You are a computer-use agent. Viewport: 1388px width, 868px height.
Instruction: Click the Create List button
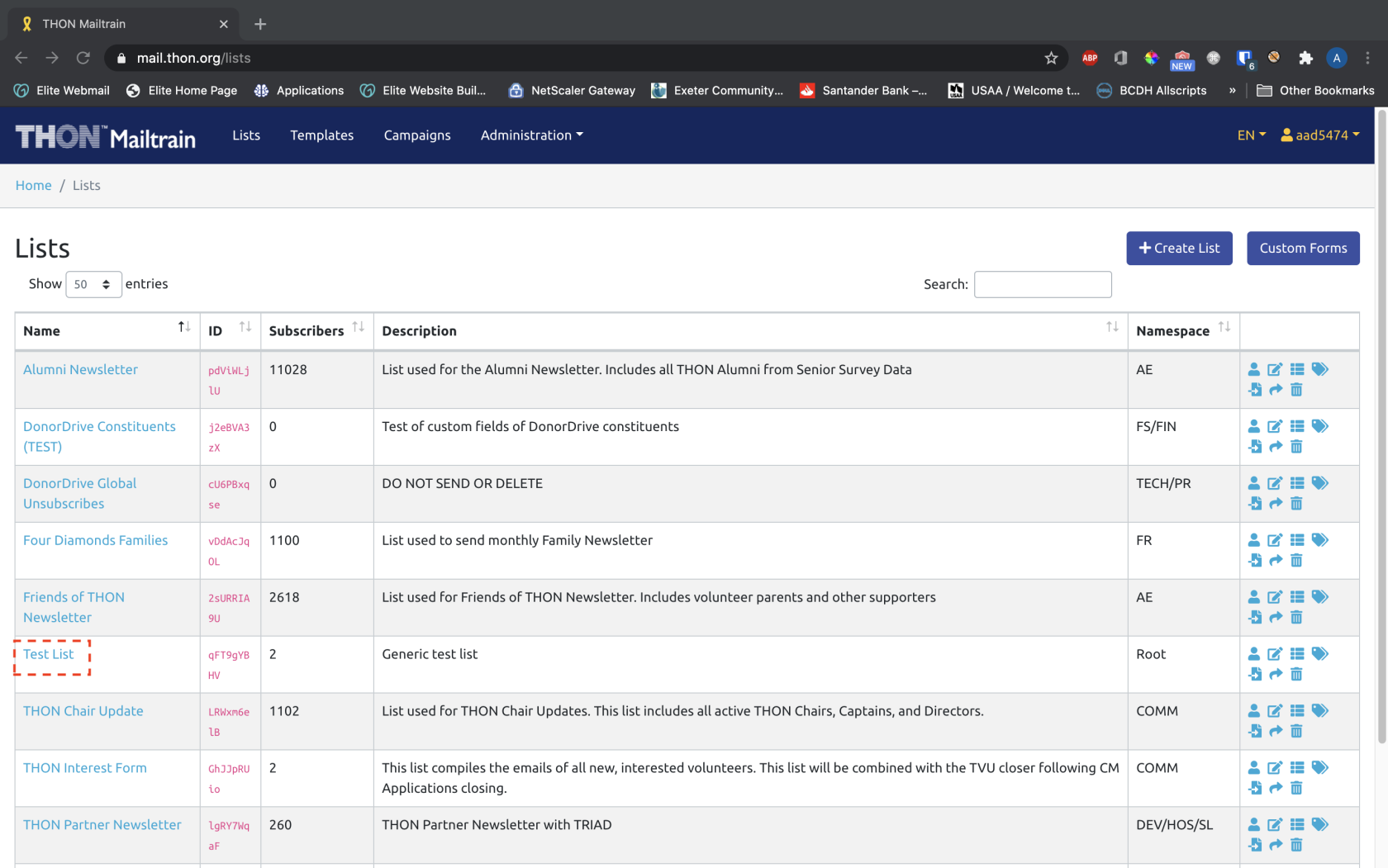point(1179,248)
